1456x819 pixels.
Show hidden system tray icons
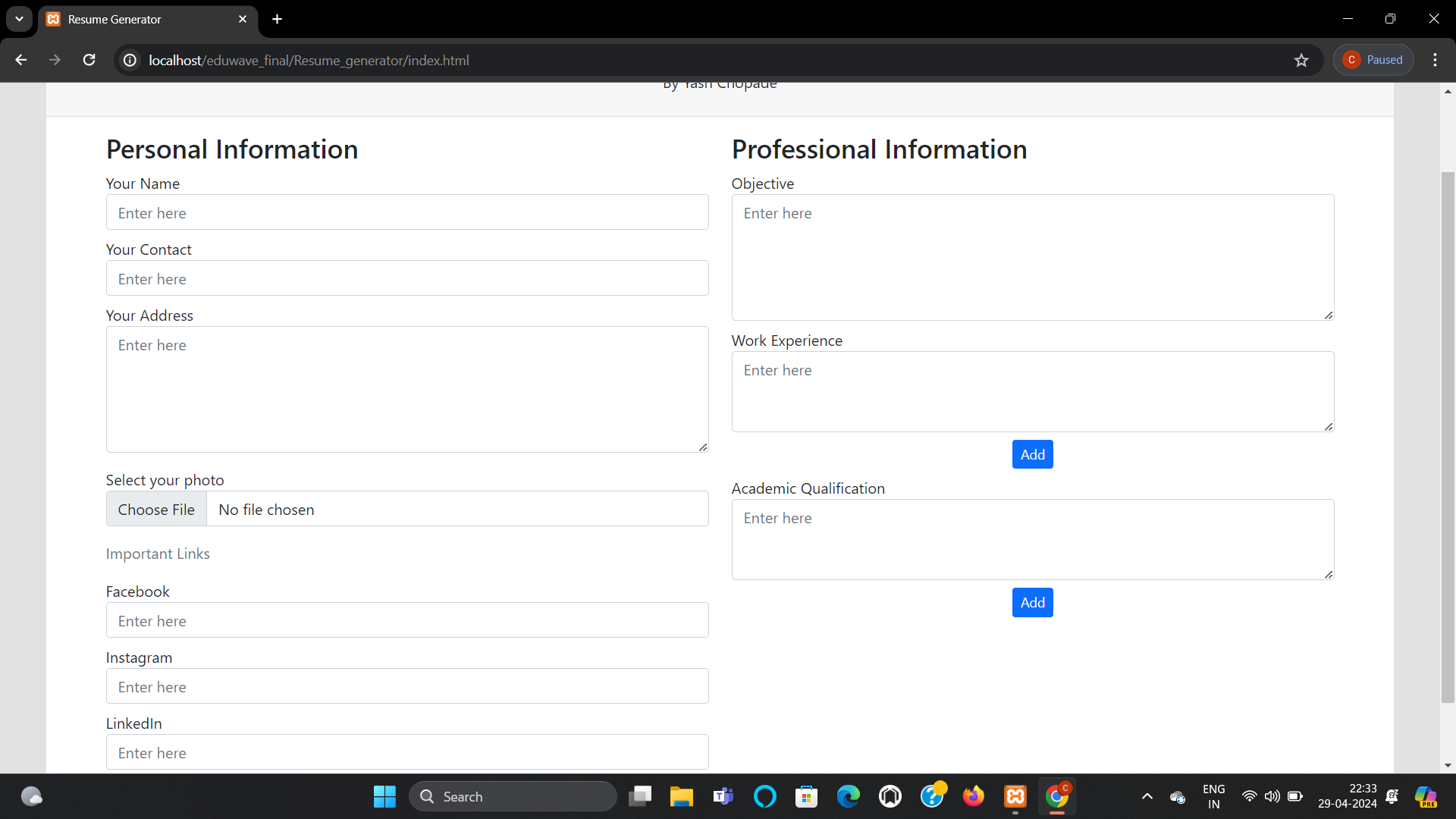coord(1147,796)
